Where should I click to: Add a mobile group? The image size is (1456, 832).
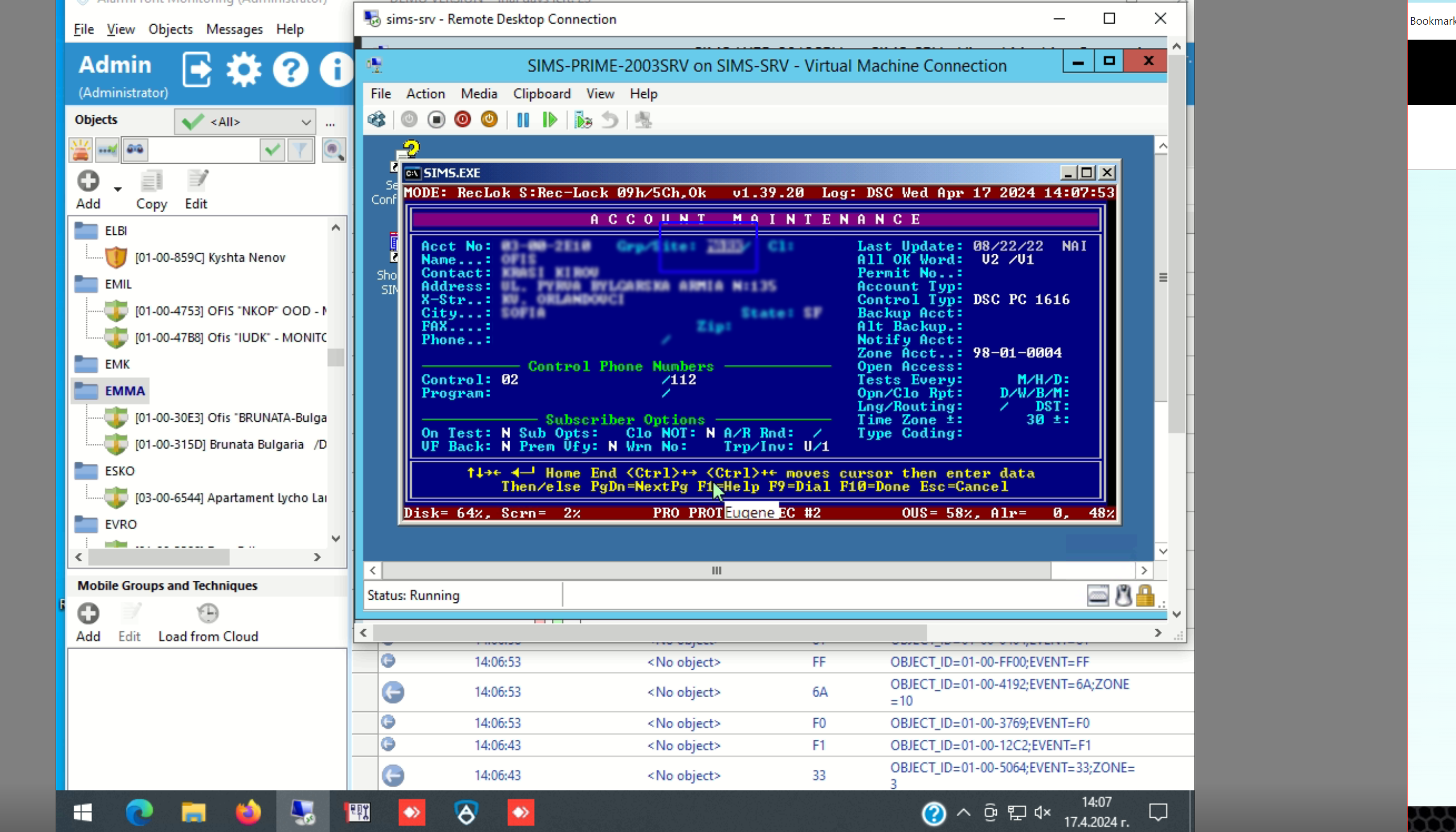[88, 623]
